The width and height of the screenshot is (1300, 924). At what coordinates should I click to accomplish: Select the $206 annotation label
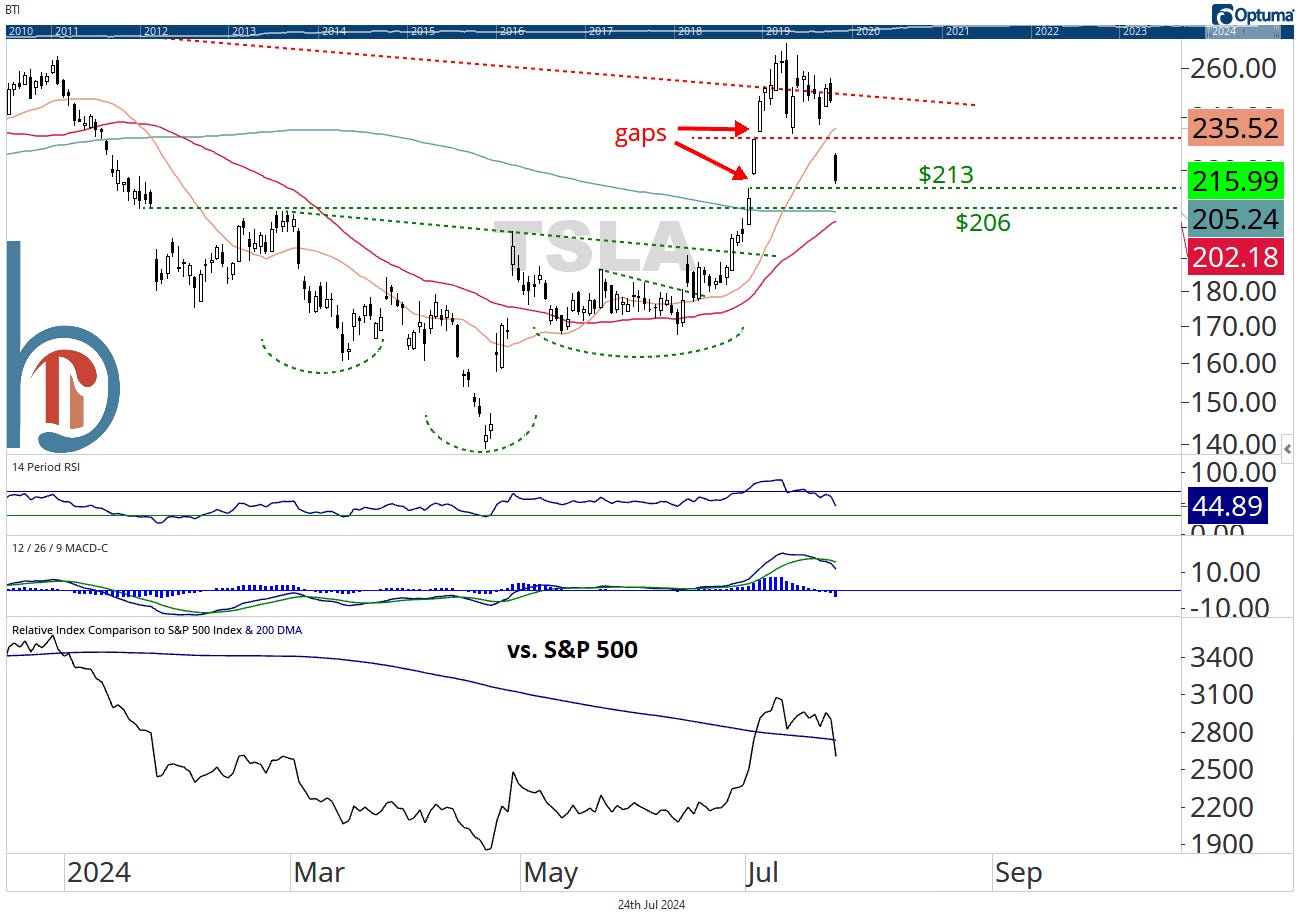pyautogui.click(x=983, y=223)
